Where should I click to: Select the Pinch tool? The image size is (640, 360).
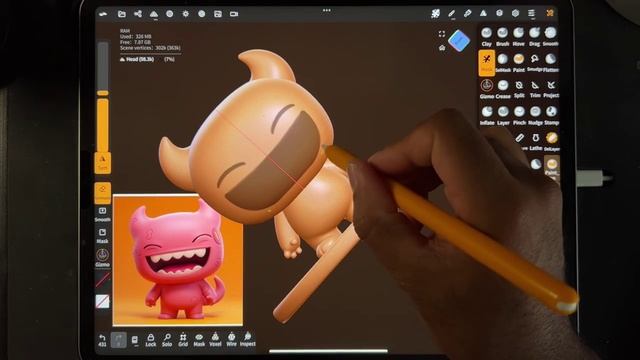click(x=519, y=116)
